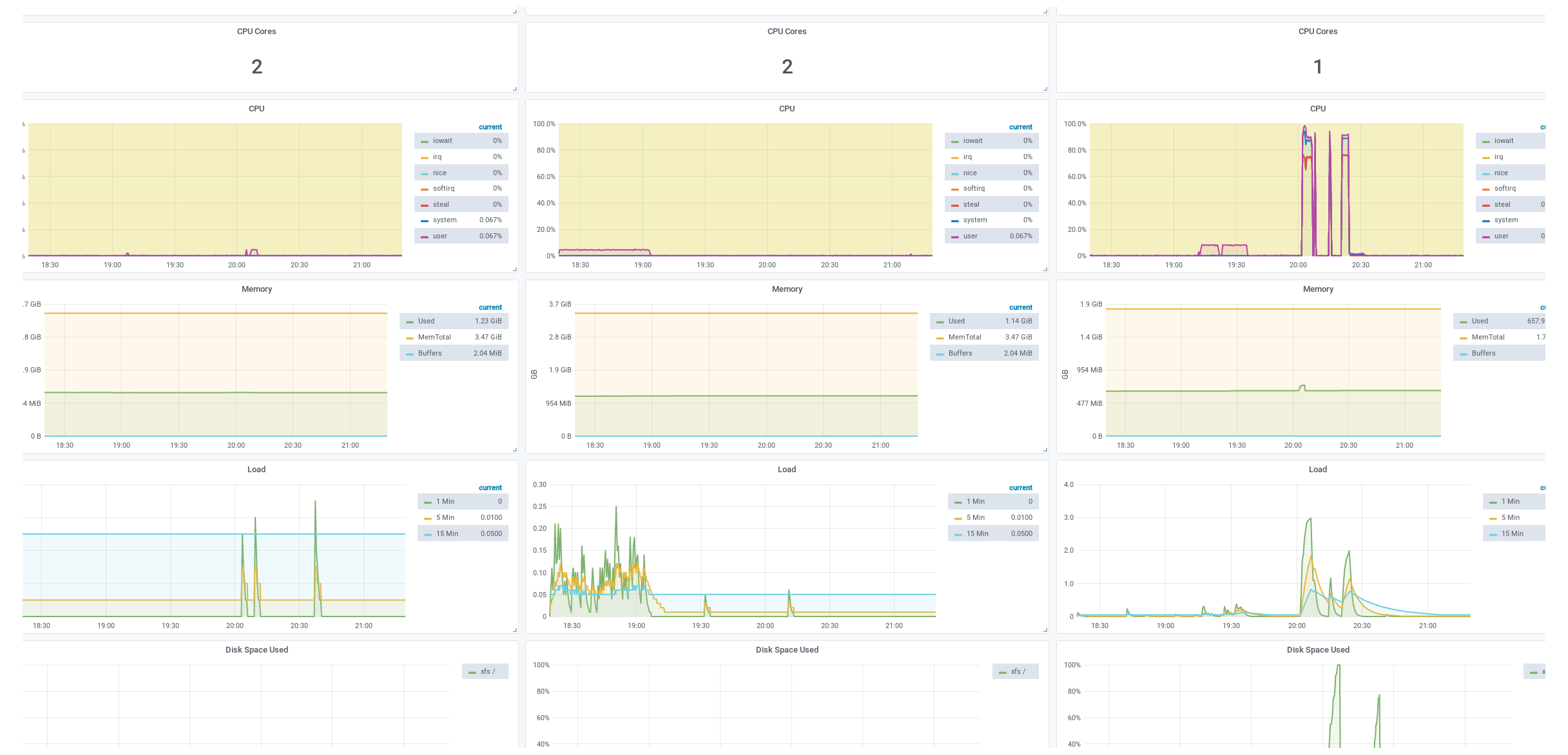This screenshot has height=755, width=1568.
Task: Click resize handle of left Load panel
Action: click(515, 630)
